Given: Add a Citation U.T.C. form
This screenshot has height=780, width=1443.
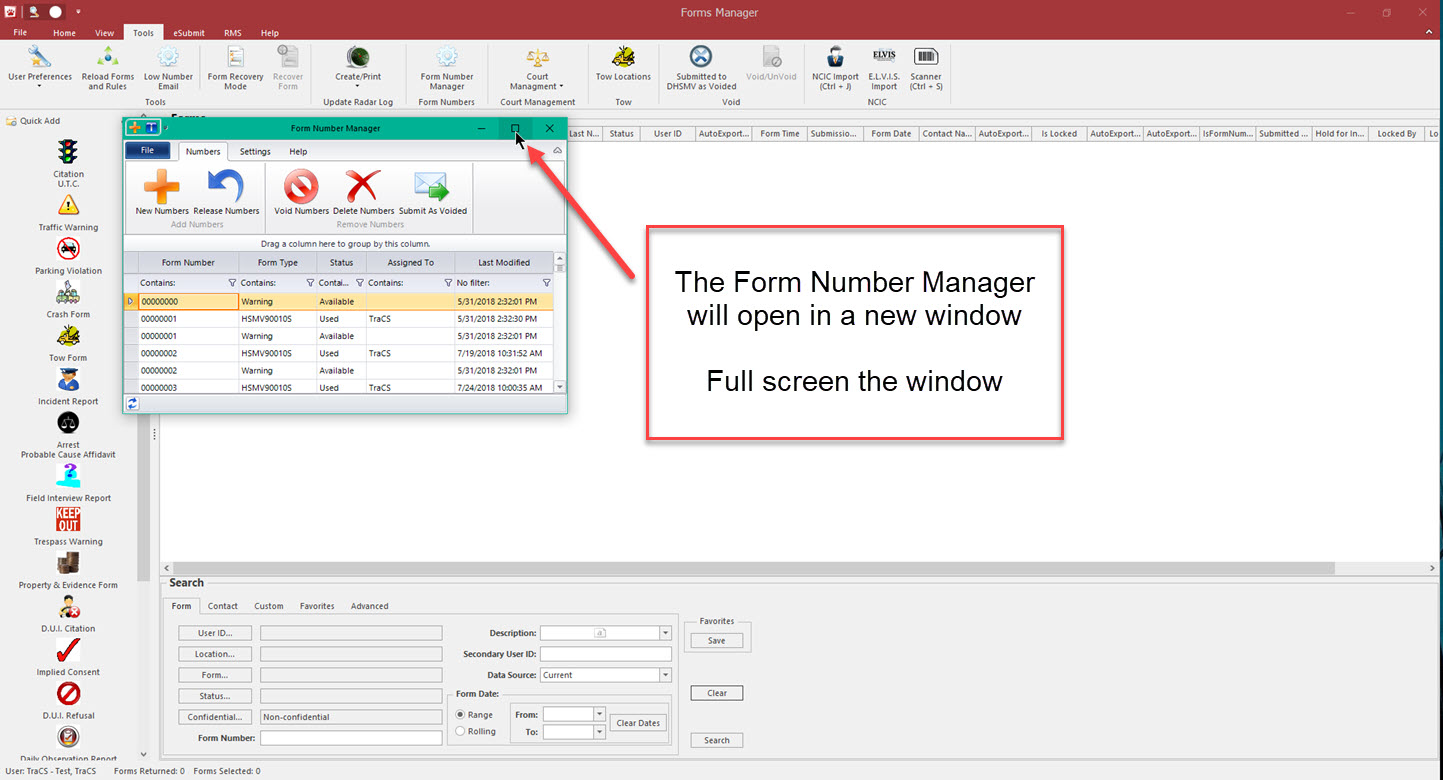Looking at the screenshot, I should tap(68, 153).
